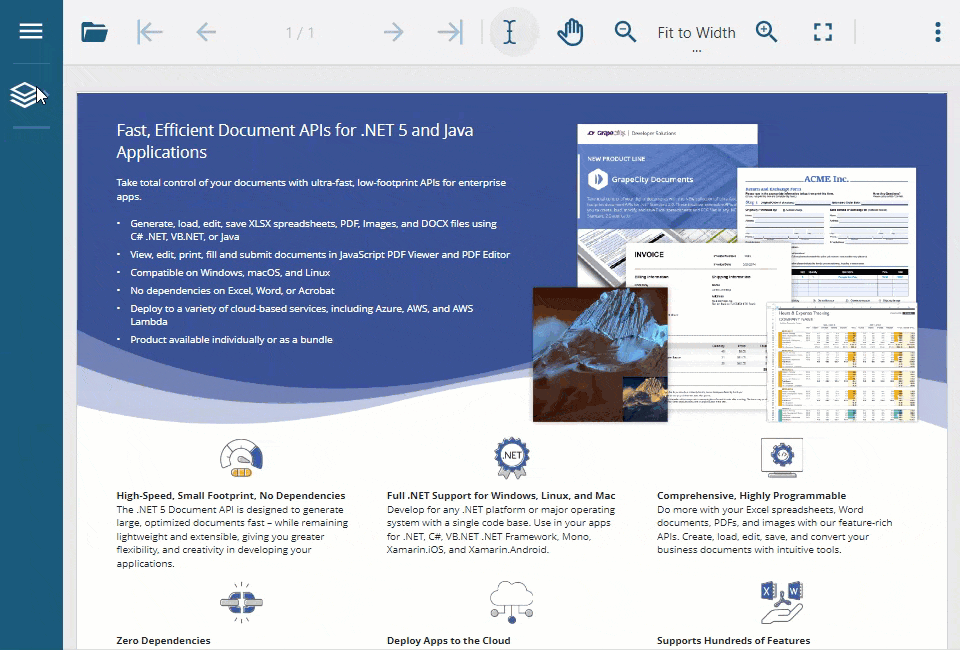This screenshot has width=960, height=650.
Task: Open the hamburger menu in sidebar
Action: click(x=31, y=31)
